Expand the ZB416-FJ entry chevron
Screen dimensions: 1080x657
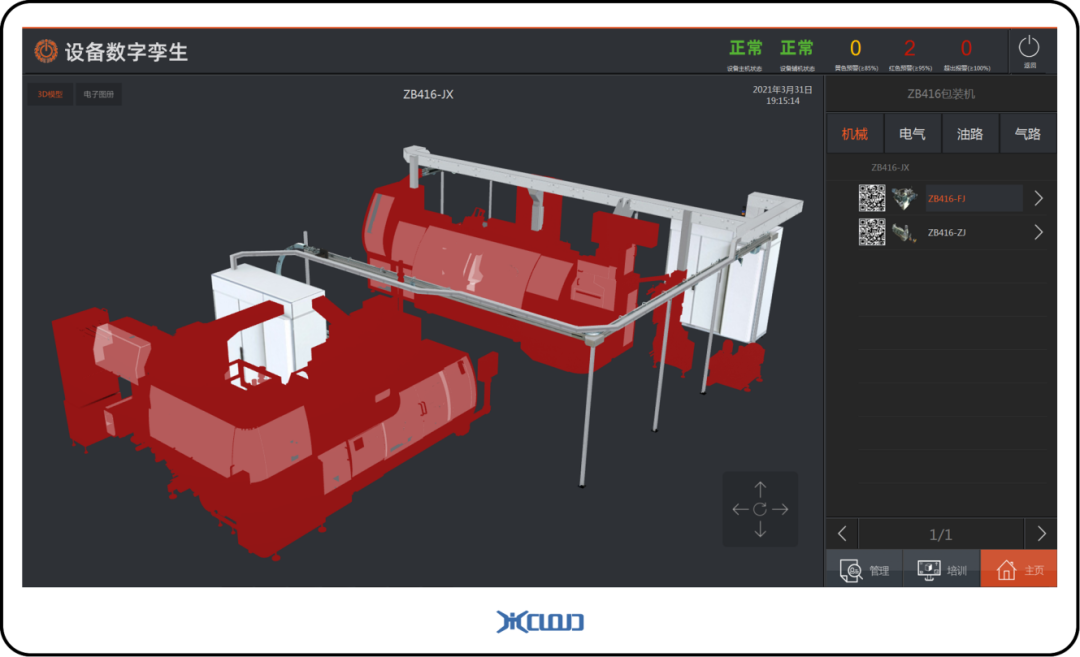pyautogui.click(x=1038, y=198)
